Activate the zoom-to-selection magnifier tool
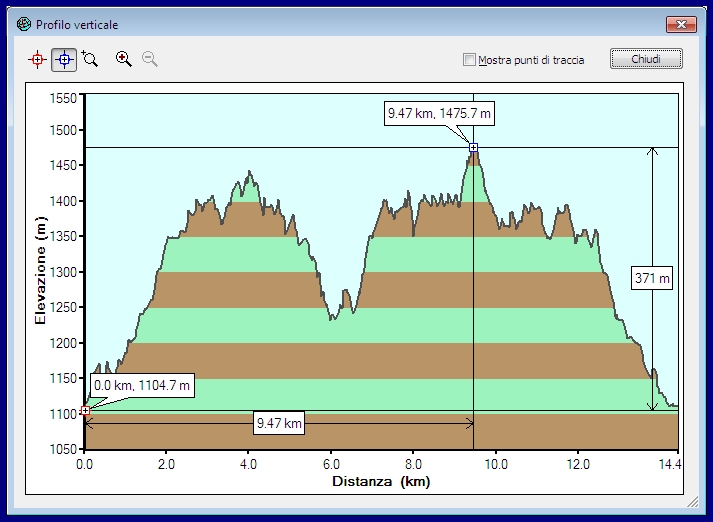 pos(90,59)
